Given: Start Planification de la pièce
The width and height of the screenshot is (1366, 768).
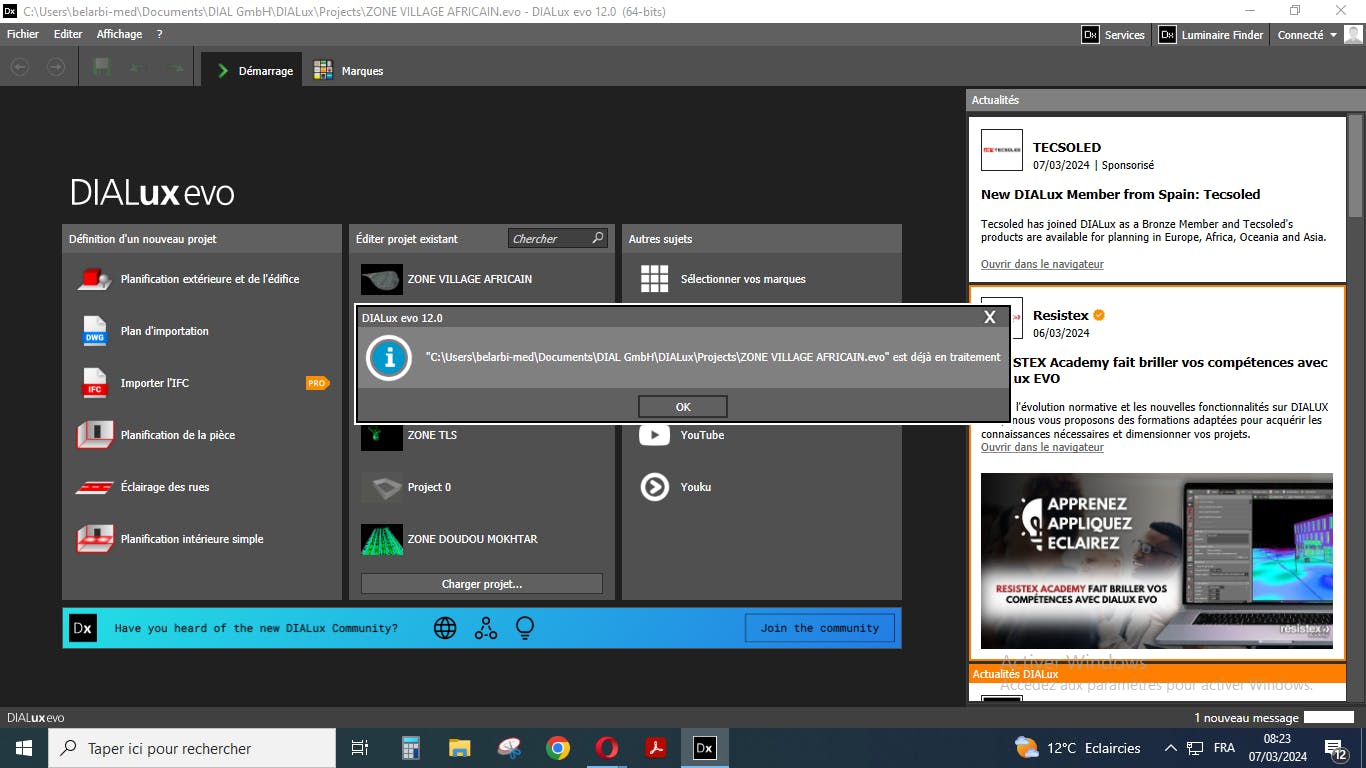Looking at the screenshot, I should coord(156,435).
